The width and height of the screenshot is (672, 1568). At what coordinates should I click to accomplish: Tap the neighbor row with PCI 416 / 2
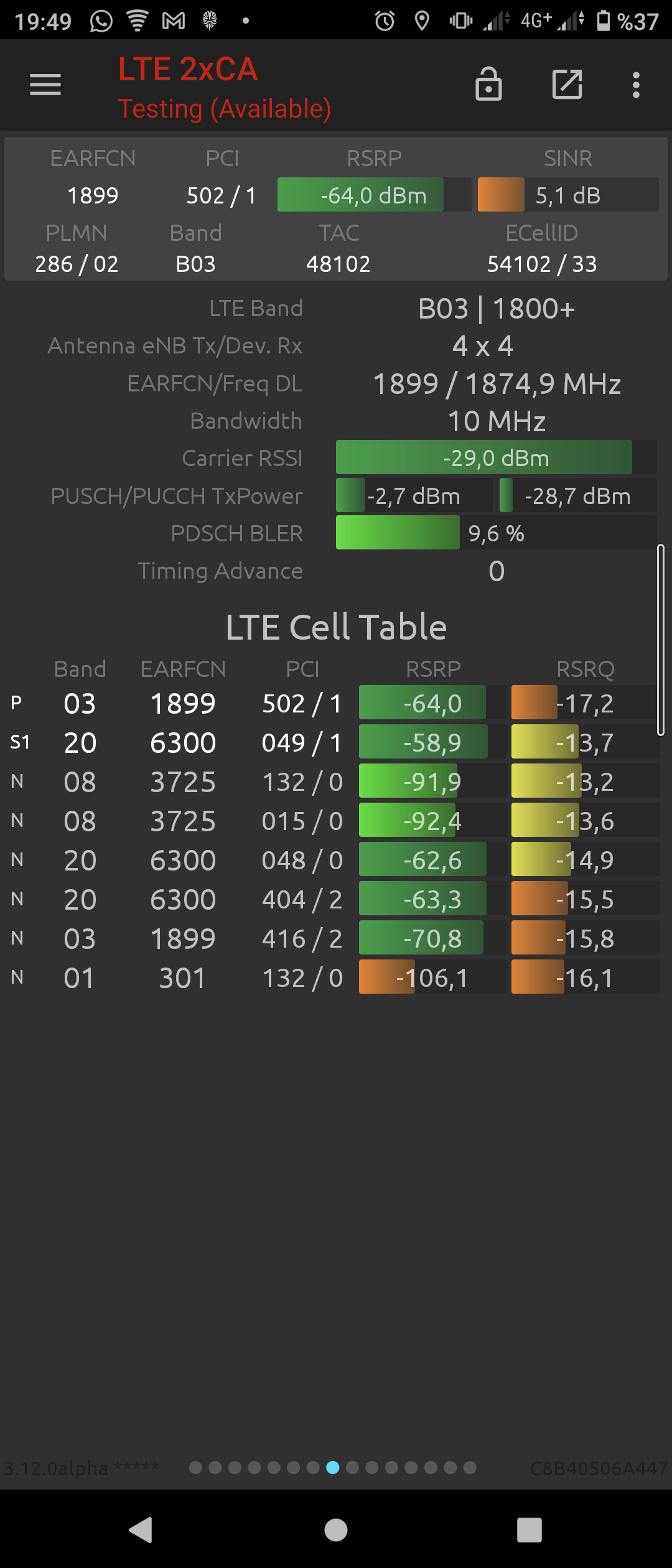pos(336,939)
